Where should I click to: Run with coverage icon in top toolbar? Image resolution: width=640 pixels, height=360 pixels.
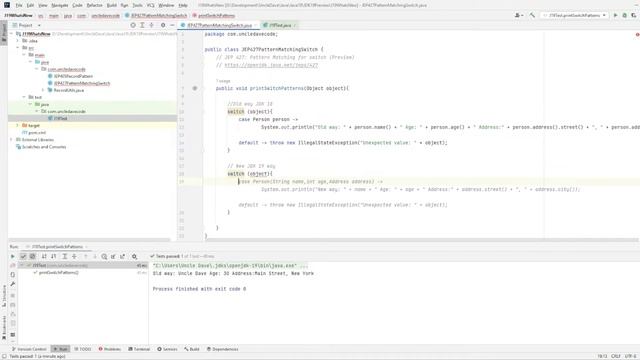(x=633, y=16)
